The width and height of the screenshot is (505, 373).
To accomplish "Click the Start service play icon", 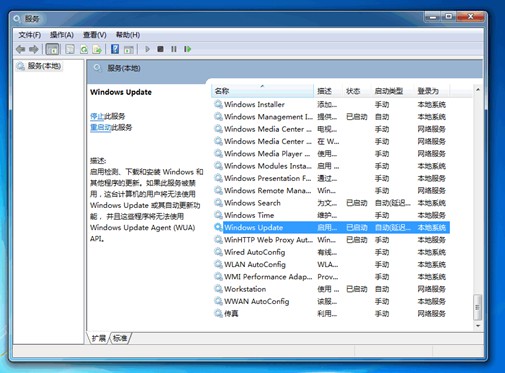I will 147,49.
